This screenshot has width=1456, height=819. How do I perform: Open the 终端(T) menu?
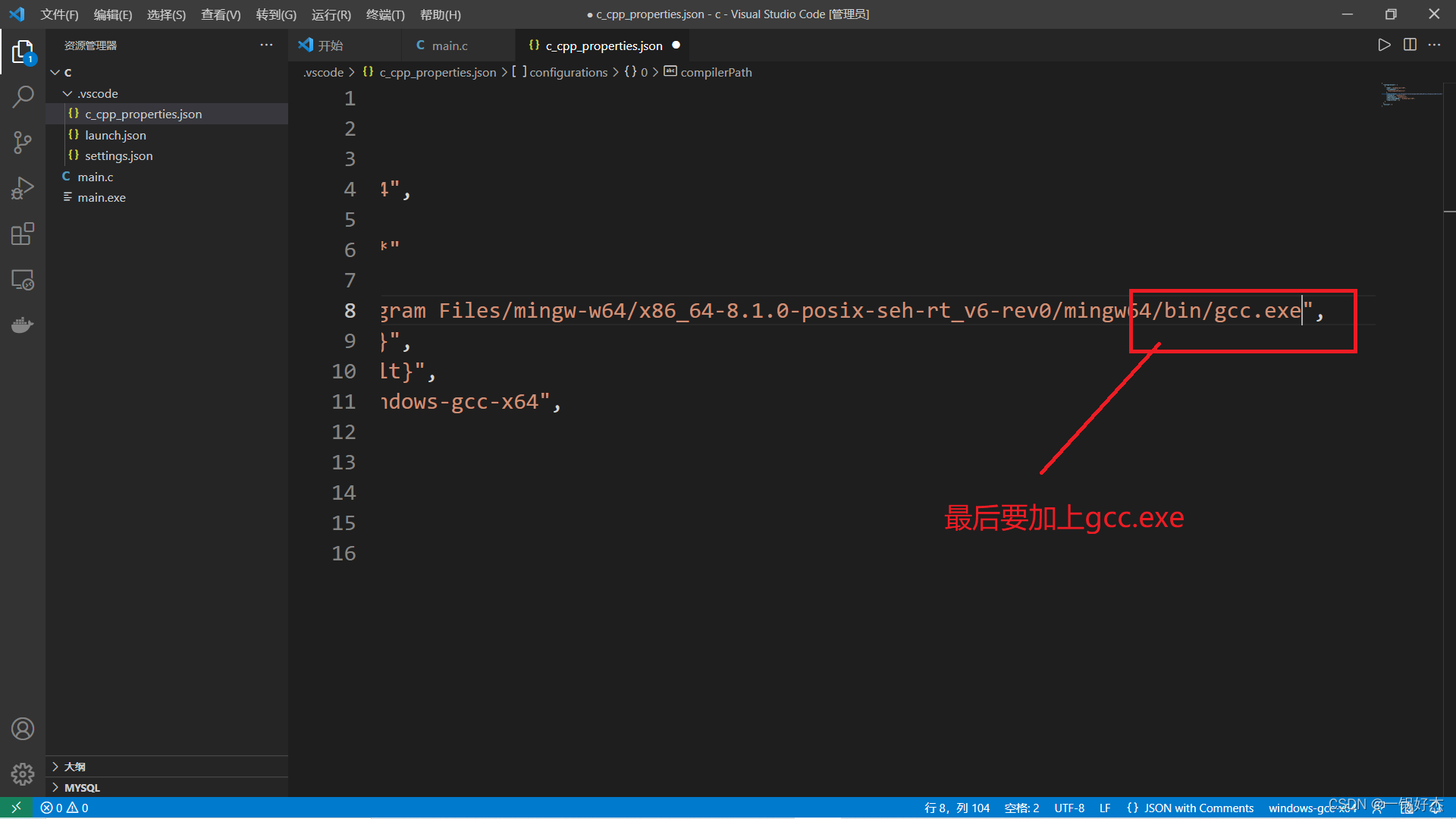pyautogui.click(x=385, y=14)
